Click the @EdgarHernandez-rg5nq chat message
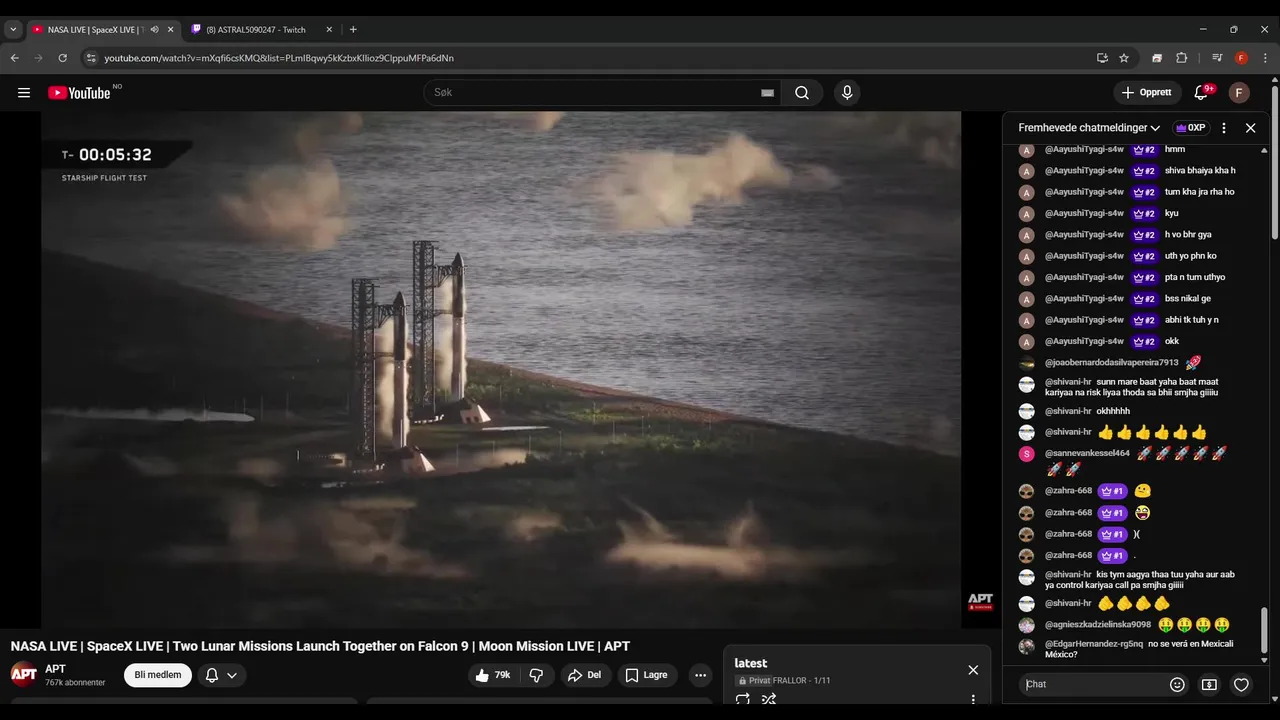The image size is (1280, 720). [x=1139, y=649]
